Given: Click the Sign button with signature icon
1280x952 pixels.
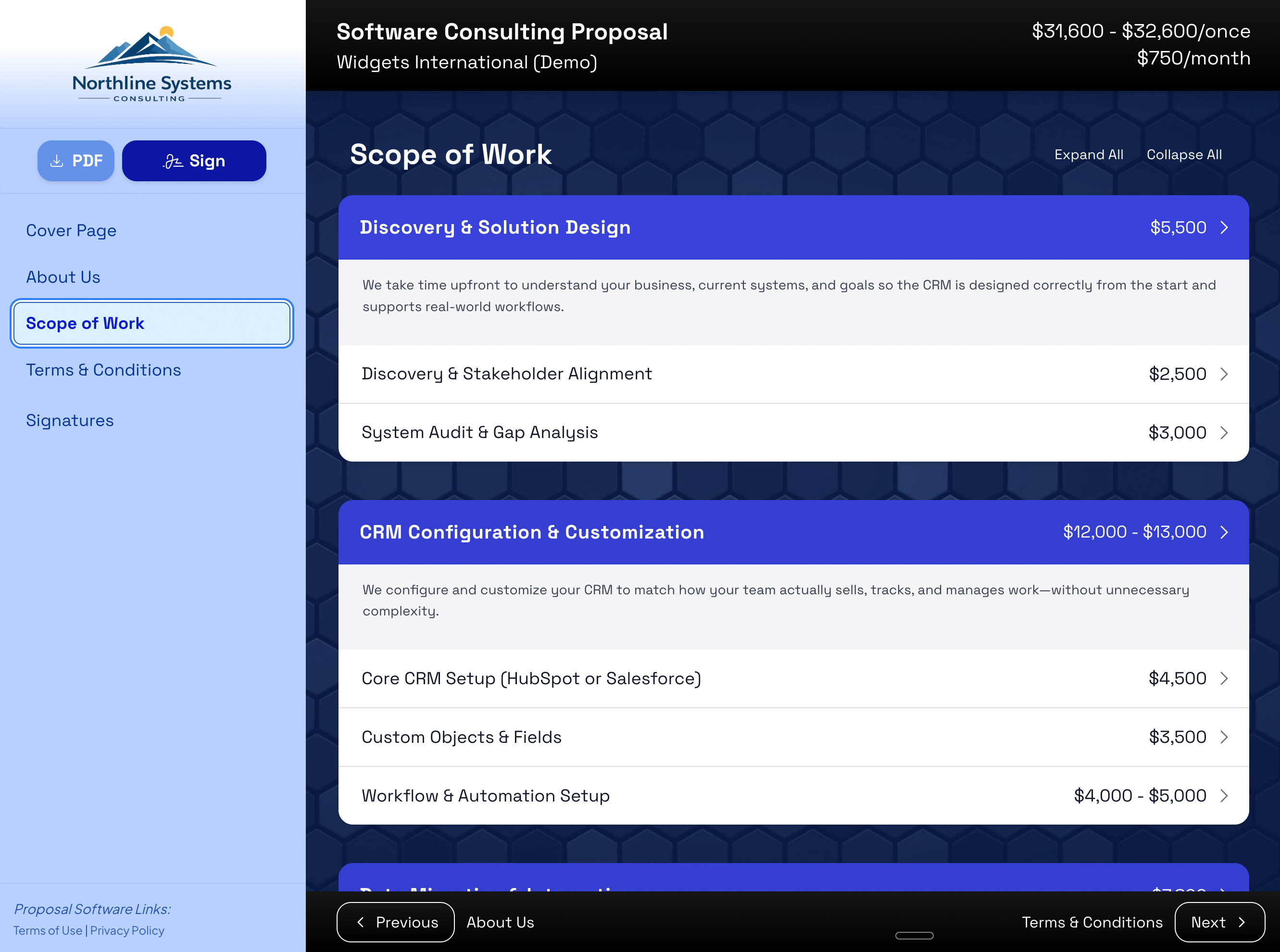Looking at the screenshot, I should point(194,161).
